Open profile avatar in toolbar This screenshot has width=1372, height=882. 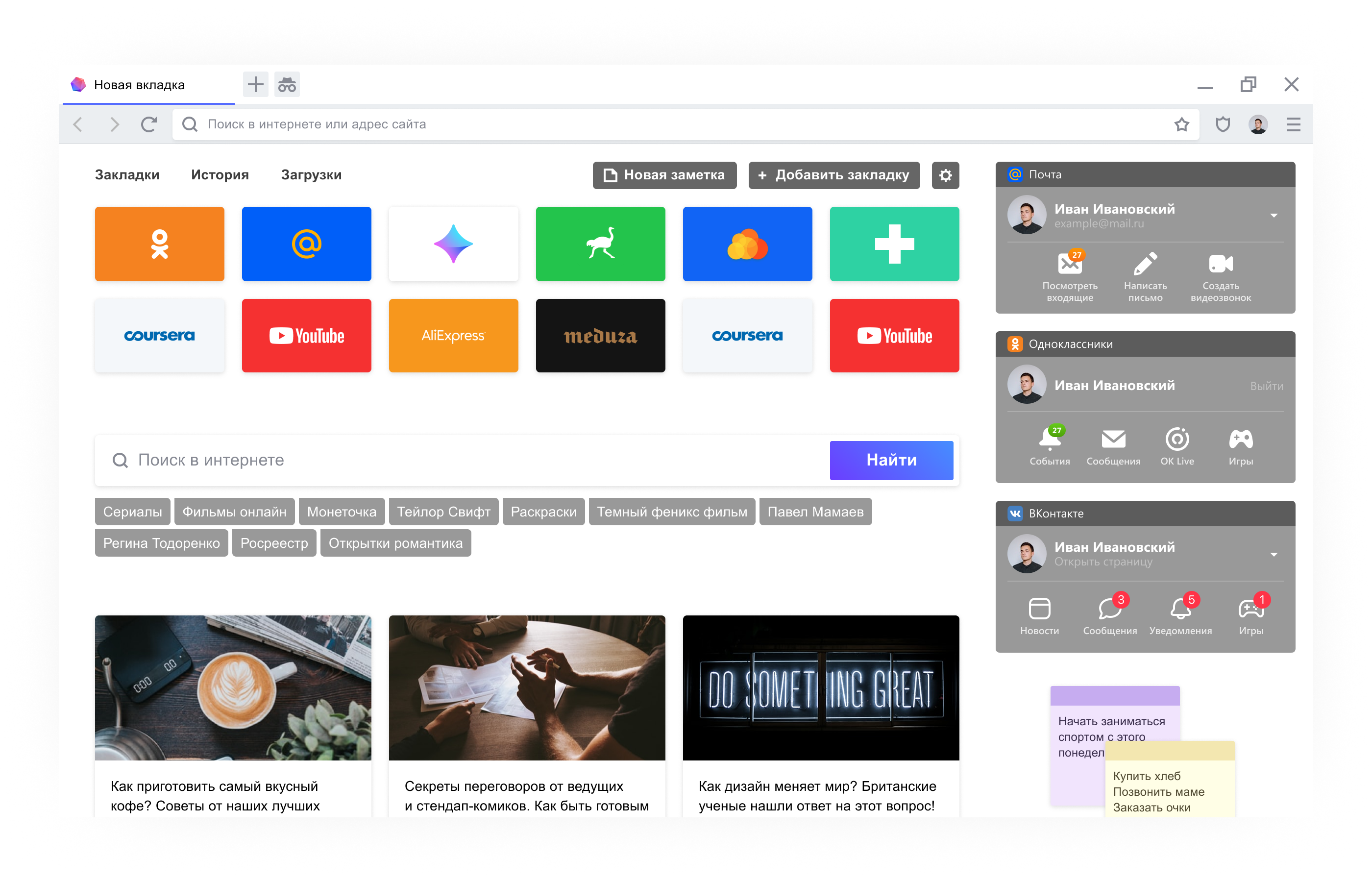1257,124
